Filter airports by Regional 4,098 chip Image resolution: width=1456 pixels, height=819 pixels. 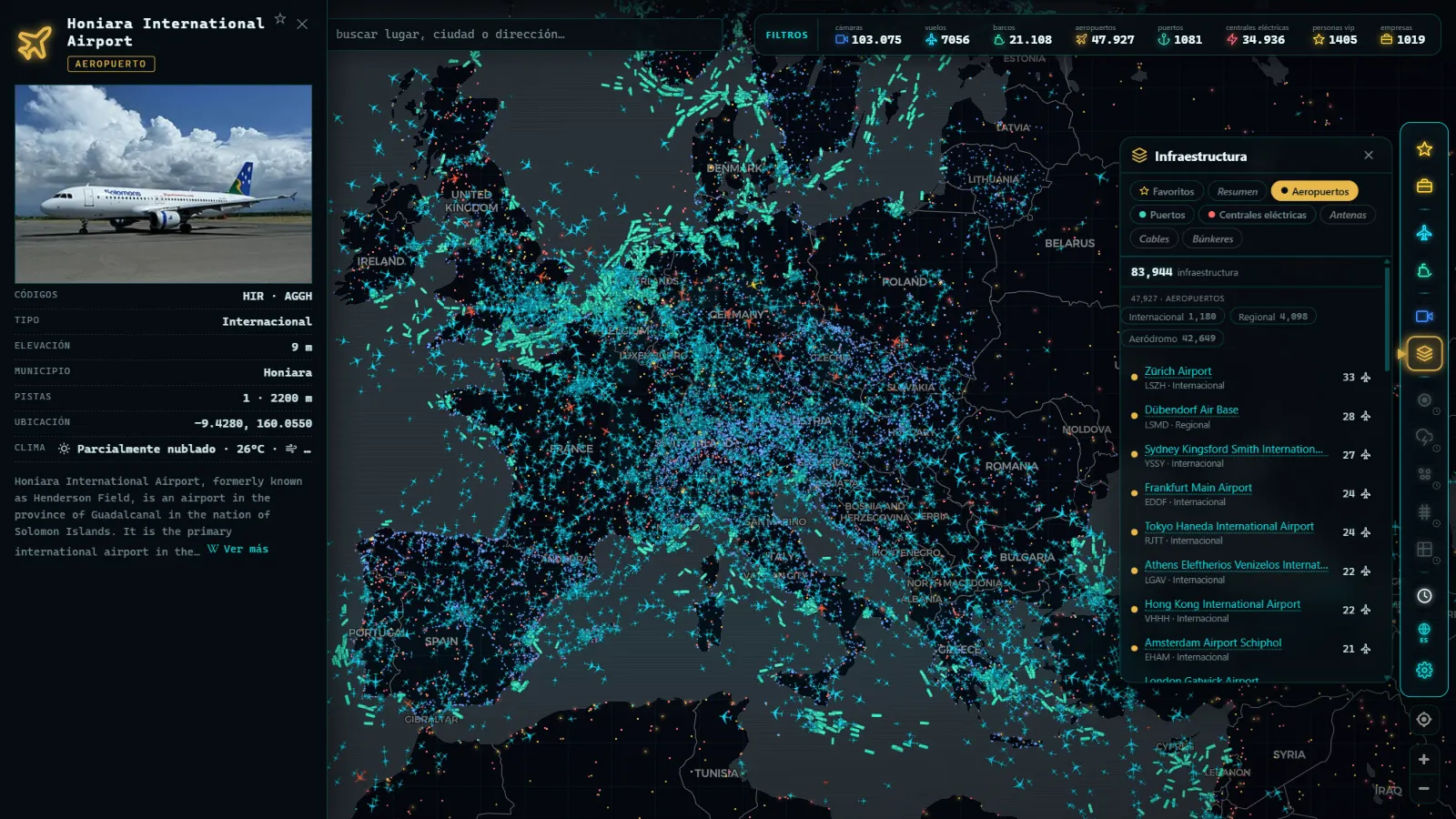pos(1273,317)
